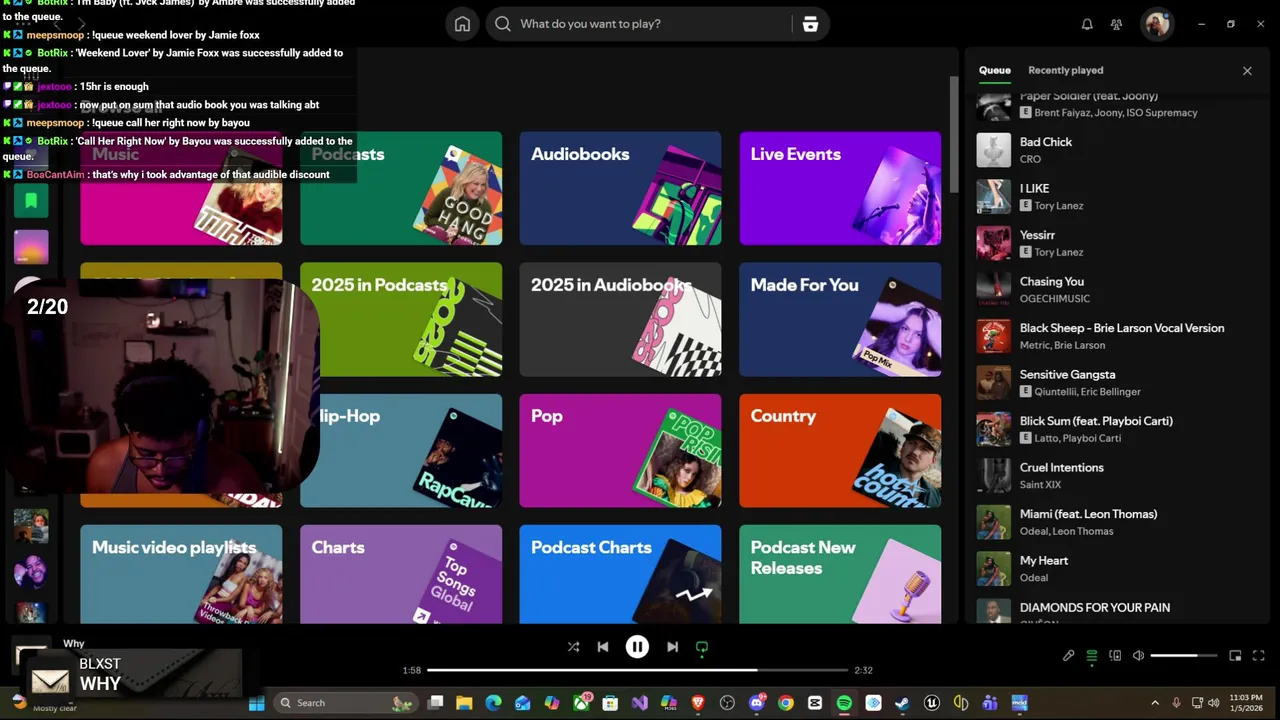Viewport: 1280px width, 720px height.
Task: Open the 2025 in Audiobooks card
Action: (620, 320)
